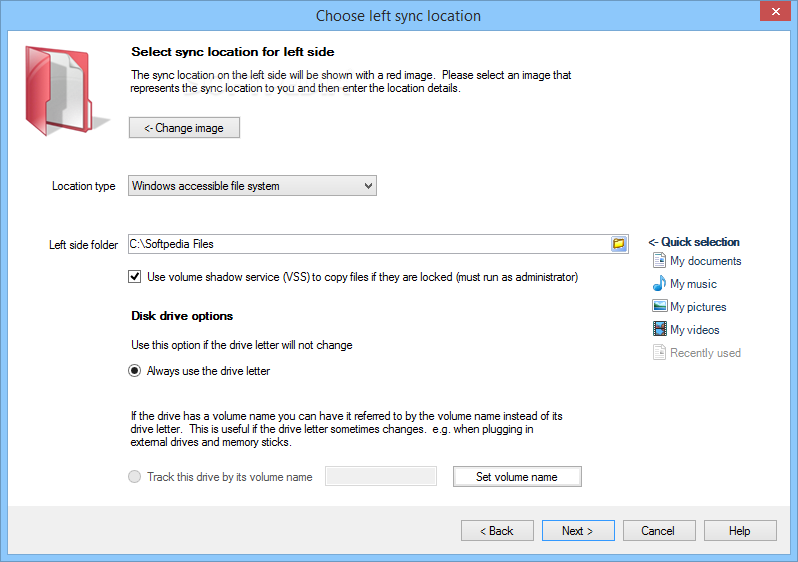Click the Change image button
798x562 pixels.
[184, 128]
